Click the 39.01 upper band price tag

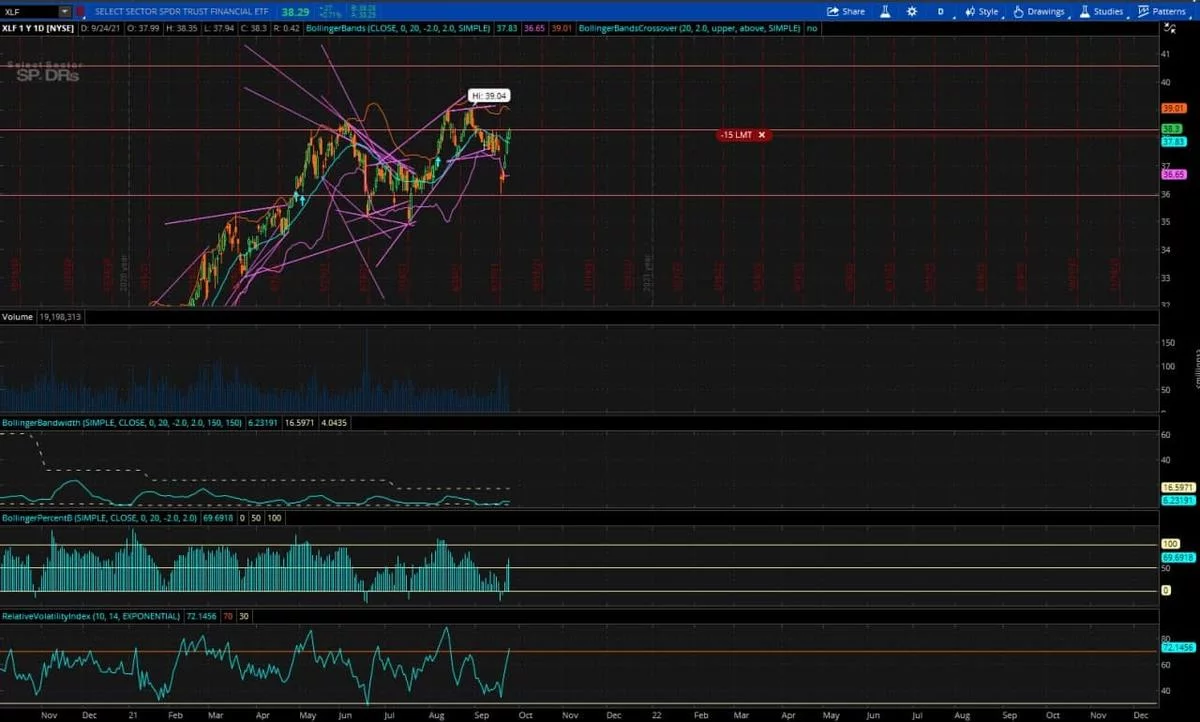[1172, 108]
